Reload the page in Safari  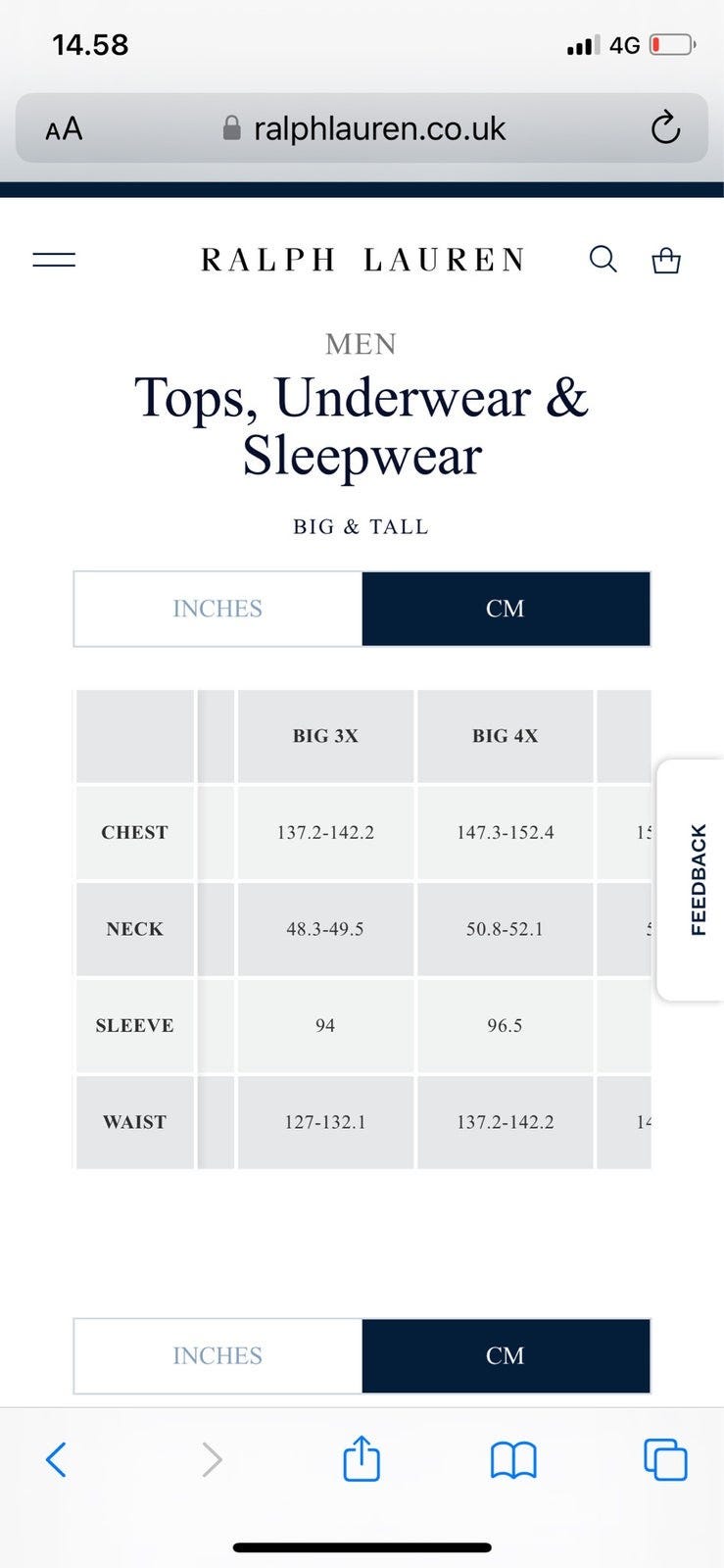pos(665,128)
